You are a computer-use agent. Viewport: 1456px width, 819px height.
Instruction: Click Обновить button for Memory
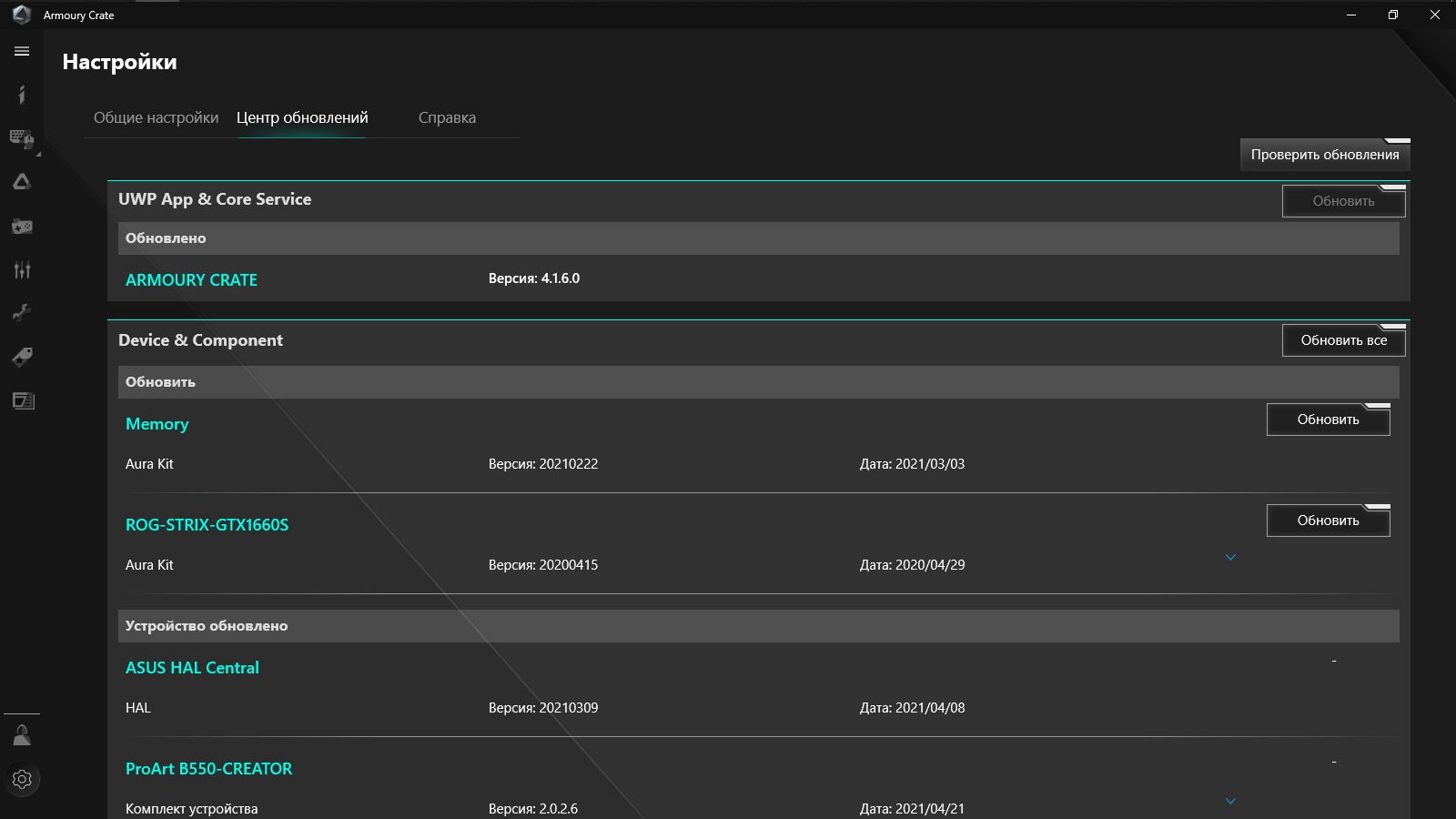[1329, 420]
